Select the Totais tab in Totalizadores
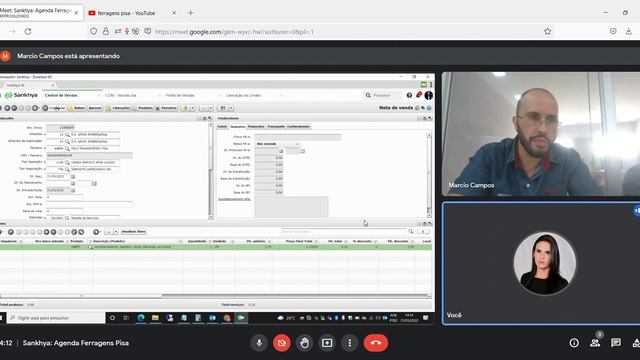This screenshot has width=640, height=360. click(222, 127)
